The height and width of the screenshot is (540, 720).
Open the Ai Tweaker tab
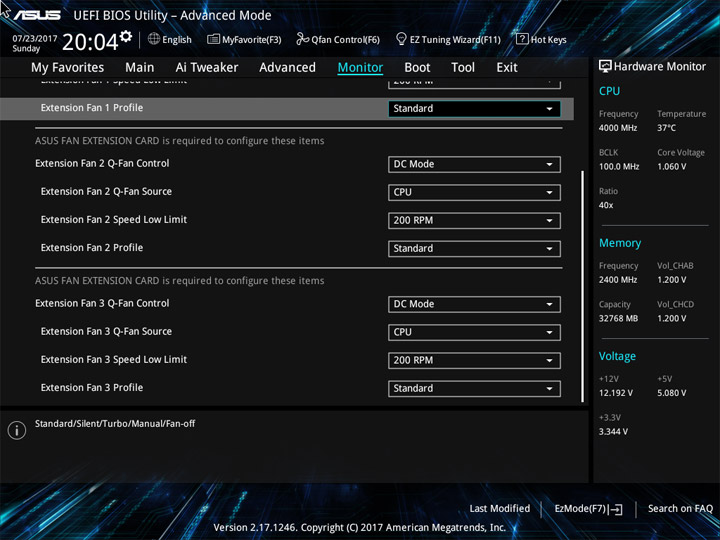(x=207, y=68)
